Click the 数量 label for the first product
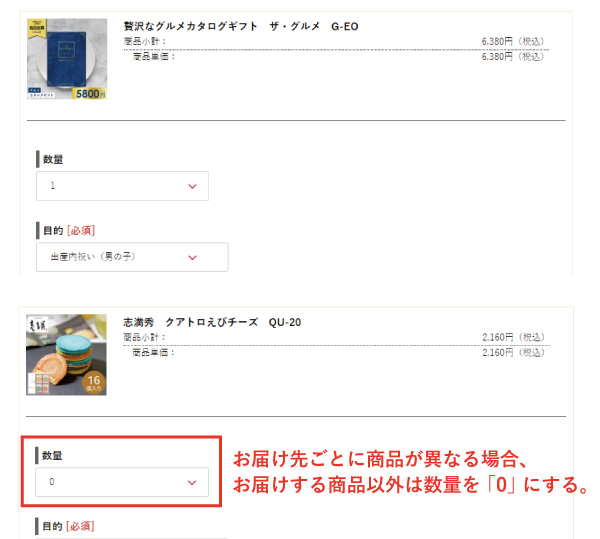Image resolution: width=600 pixels, height=539 pixels. [53, 159]
